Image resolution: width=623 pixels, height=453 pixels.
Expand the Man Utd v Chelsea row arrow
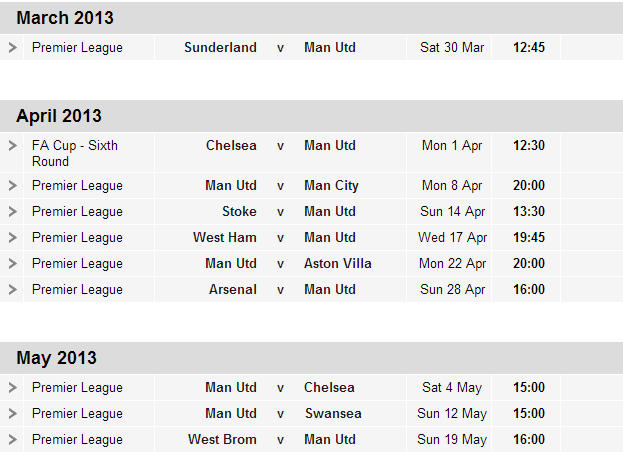[13, 387]
